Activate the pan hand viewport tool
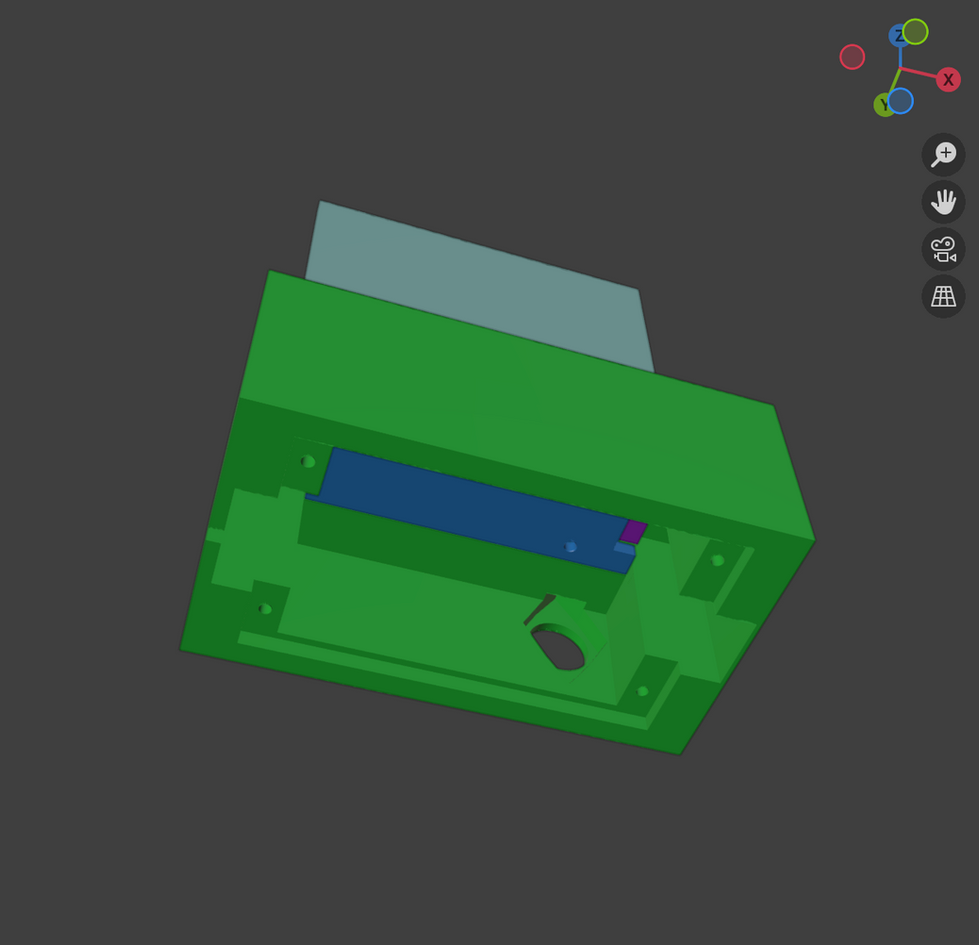The image size is (979, 945). tap(943, 202)
